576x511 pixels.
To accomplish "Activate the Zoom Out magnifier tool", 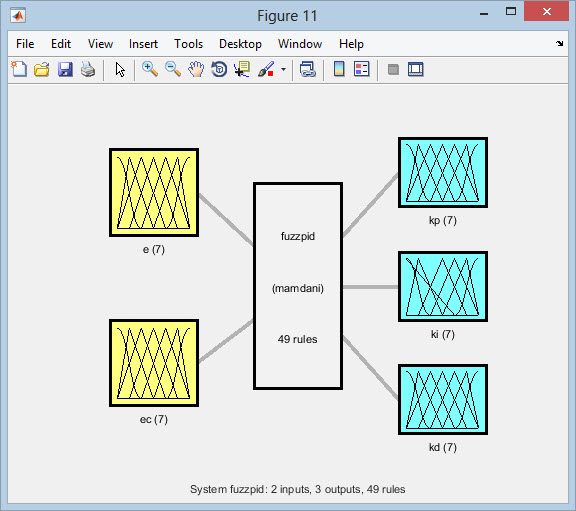I will pyautogui.click(x=173, y=69).
